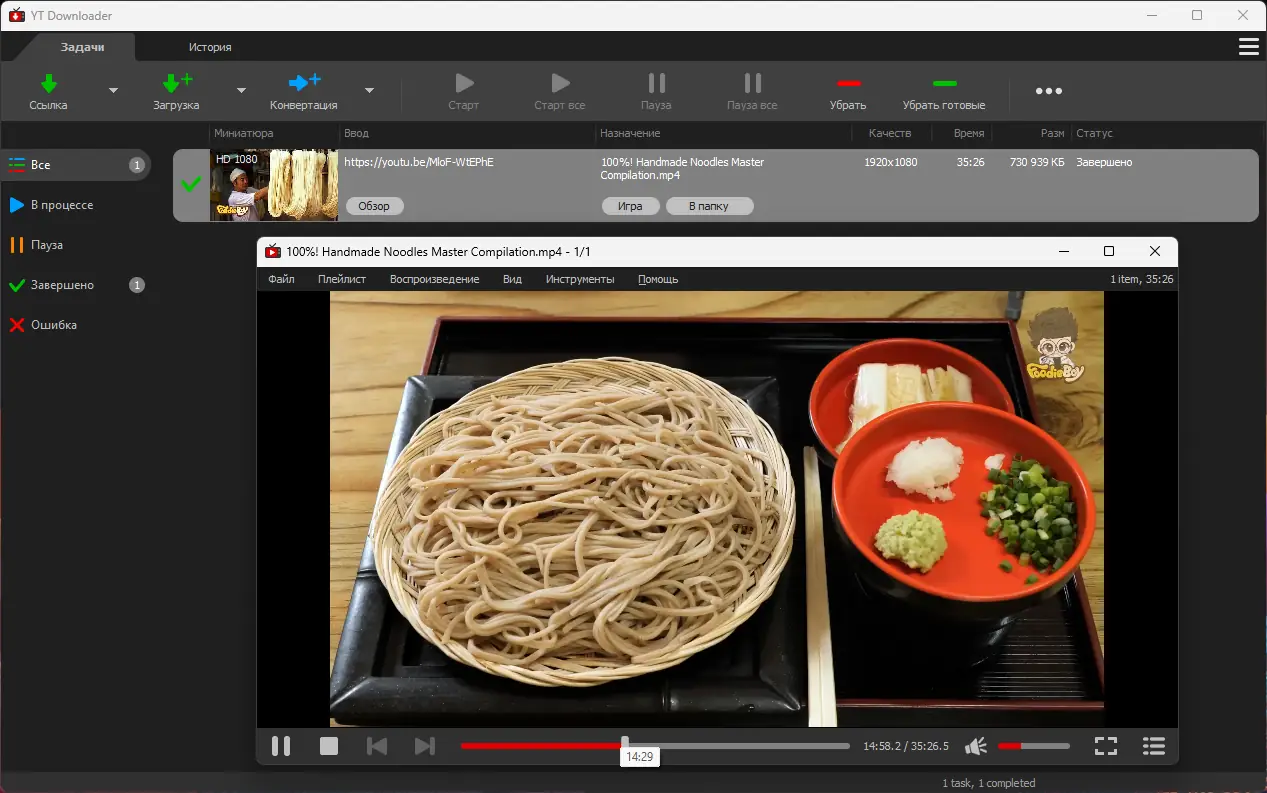Pause the playing video
Image resolution: width=1267 pixels, height=793 pixels.
pyautogui.click(x=281, y=746)
